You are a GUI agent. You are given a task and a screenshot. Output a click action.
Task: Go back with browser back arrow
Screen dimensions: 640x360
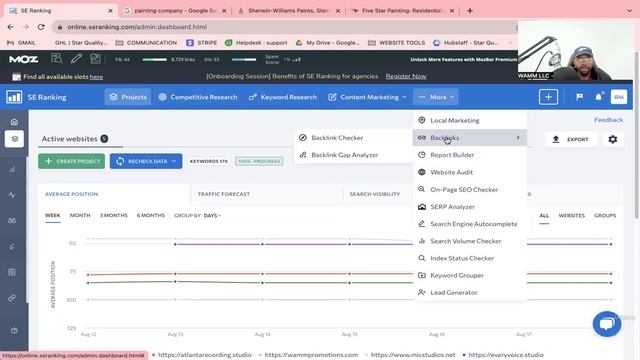(x=11, y=27)
